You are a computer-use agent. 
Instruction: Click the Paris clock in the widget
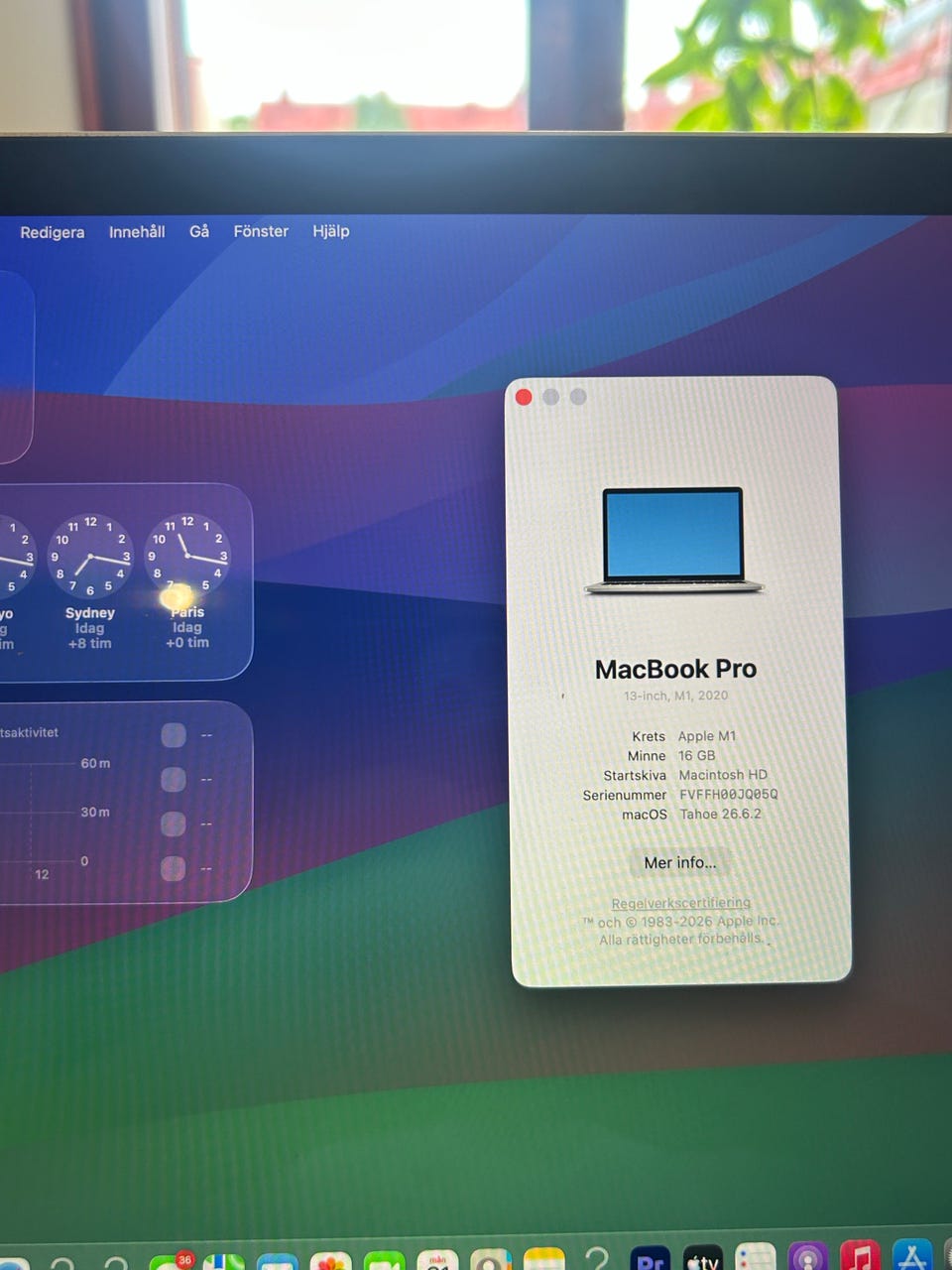pos(187,556)
